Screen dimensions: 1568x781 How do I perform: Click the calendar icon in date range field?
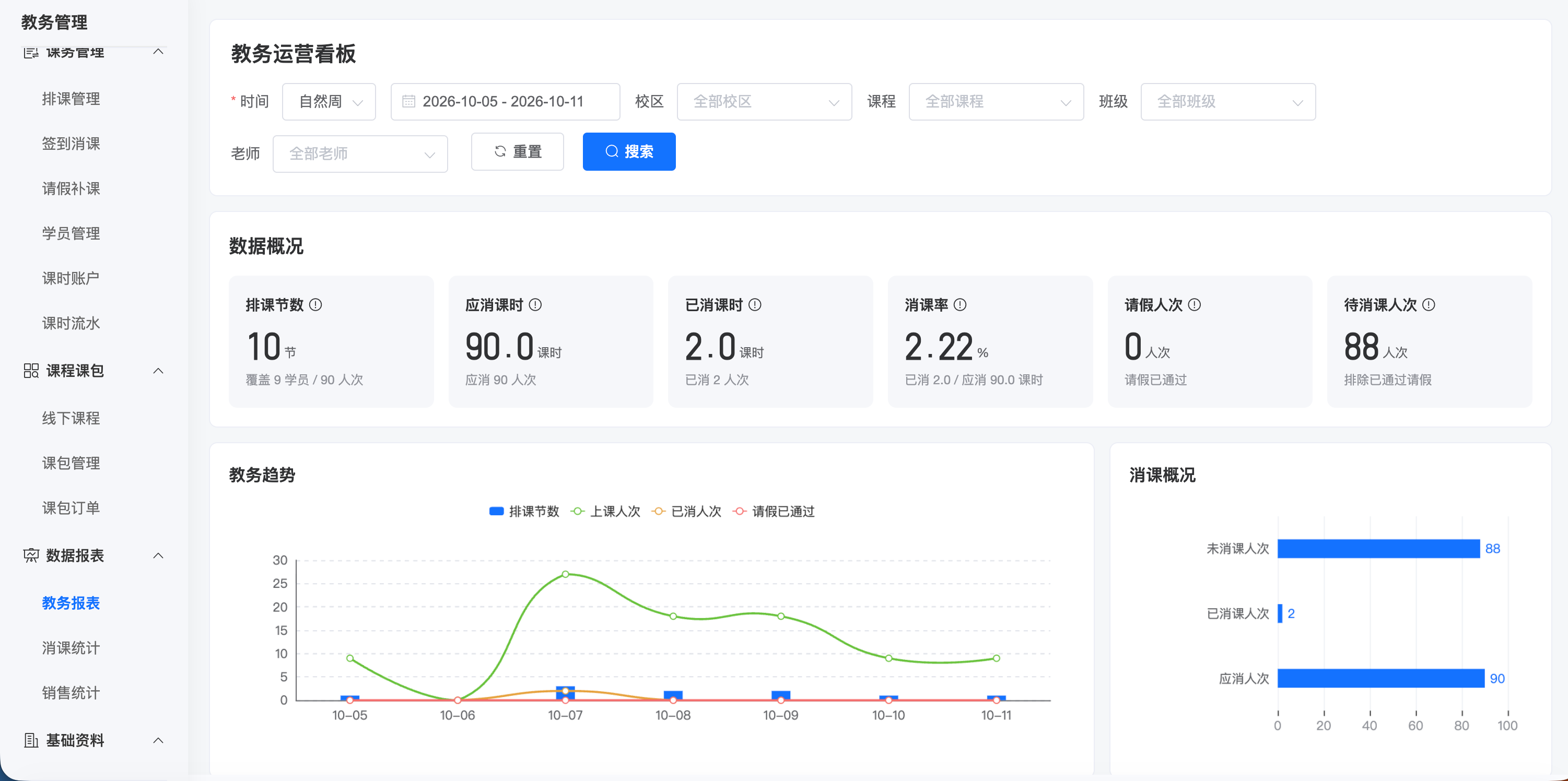(409, 102)
